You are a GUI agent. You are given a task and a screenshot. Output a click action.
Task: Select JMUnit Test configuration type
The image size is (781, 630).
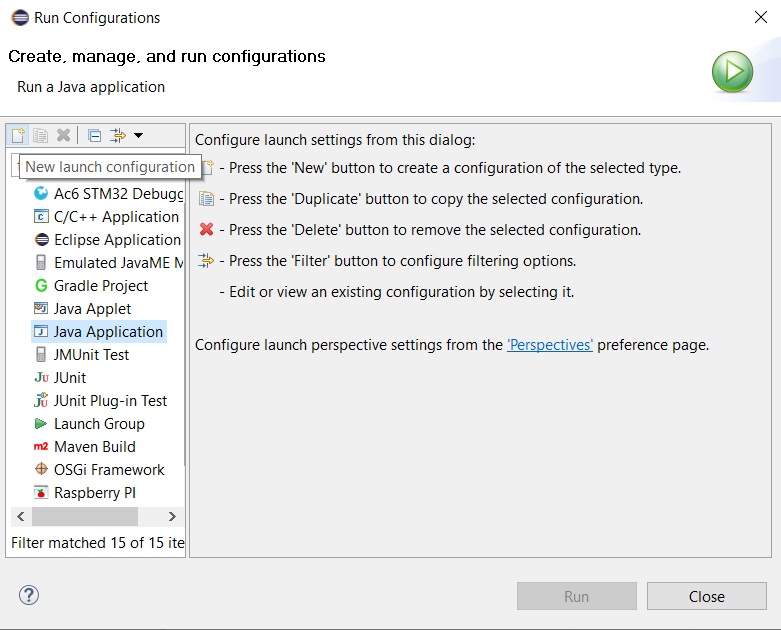click(81, 355)
